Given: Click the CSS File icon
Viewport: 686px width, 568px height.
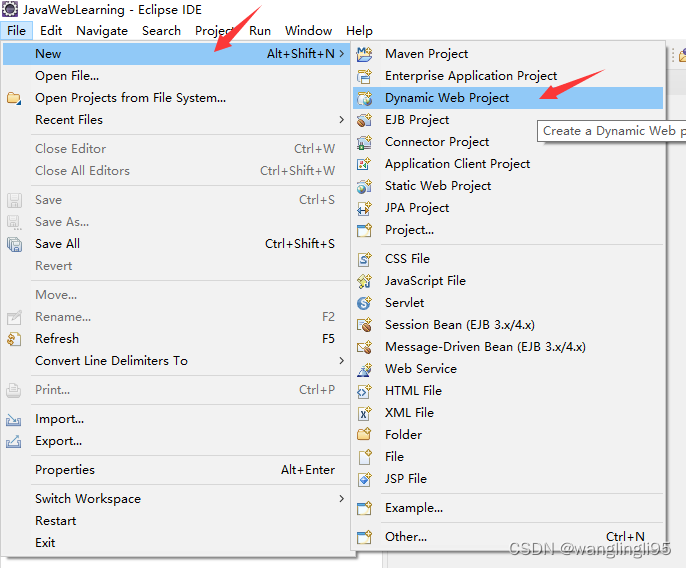Looking at the screenshot, I should tap(364, 259).
